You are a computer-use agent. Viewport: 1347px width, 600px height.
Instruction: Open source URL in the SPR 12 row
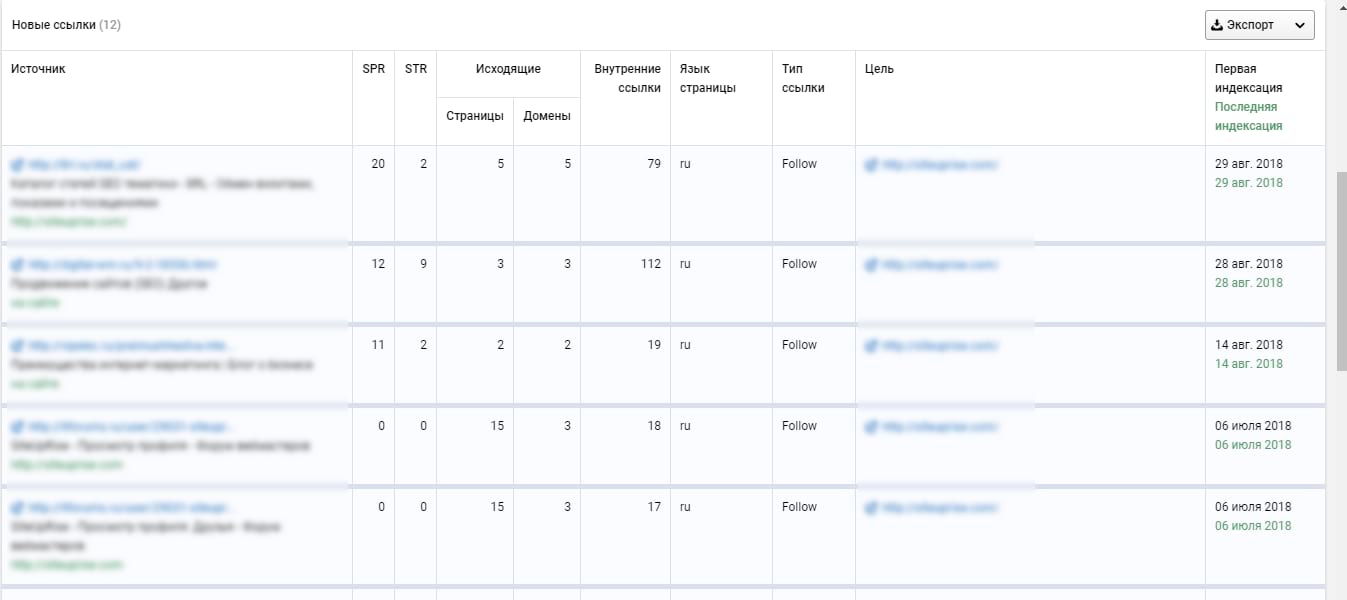[x=123, y=265]
